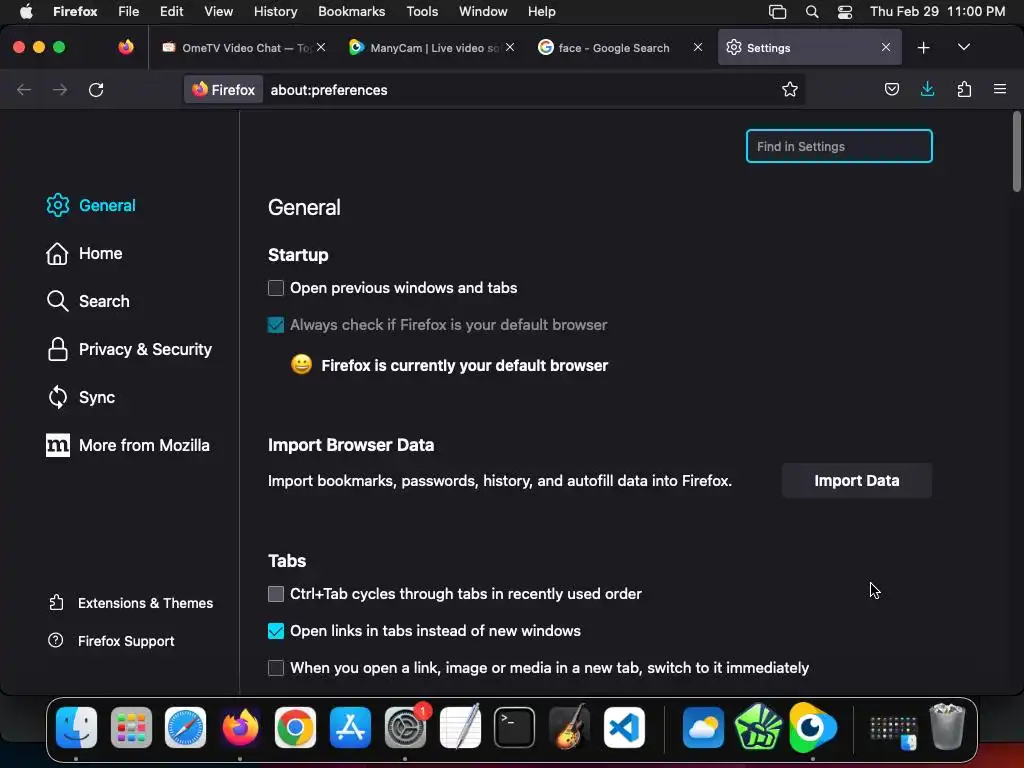Open the Edit menu

[x=171, y=11]
